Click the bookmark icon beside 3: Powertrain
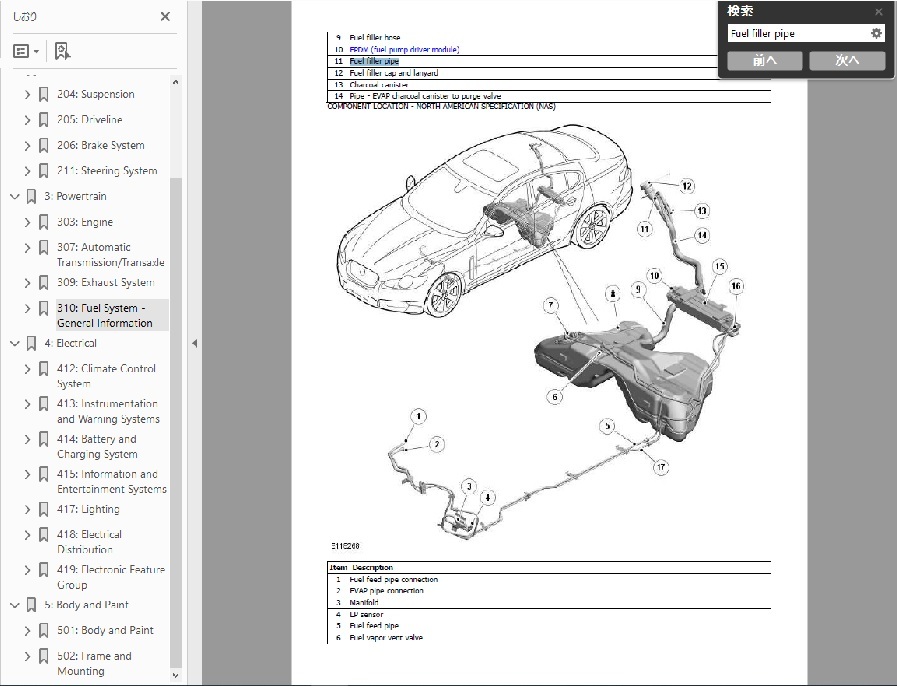Image resolution: width=897 pixels, height=686 pixels. click(x=31, y=196)
